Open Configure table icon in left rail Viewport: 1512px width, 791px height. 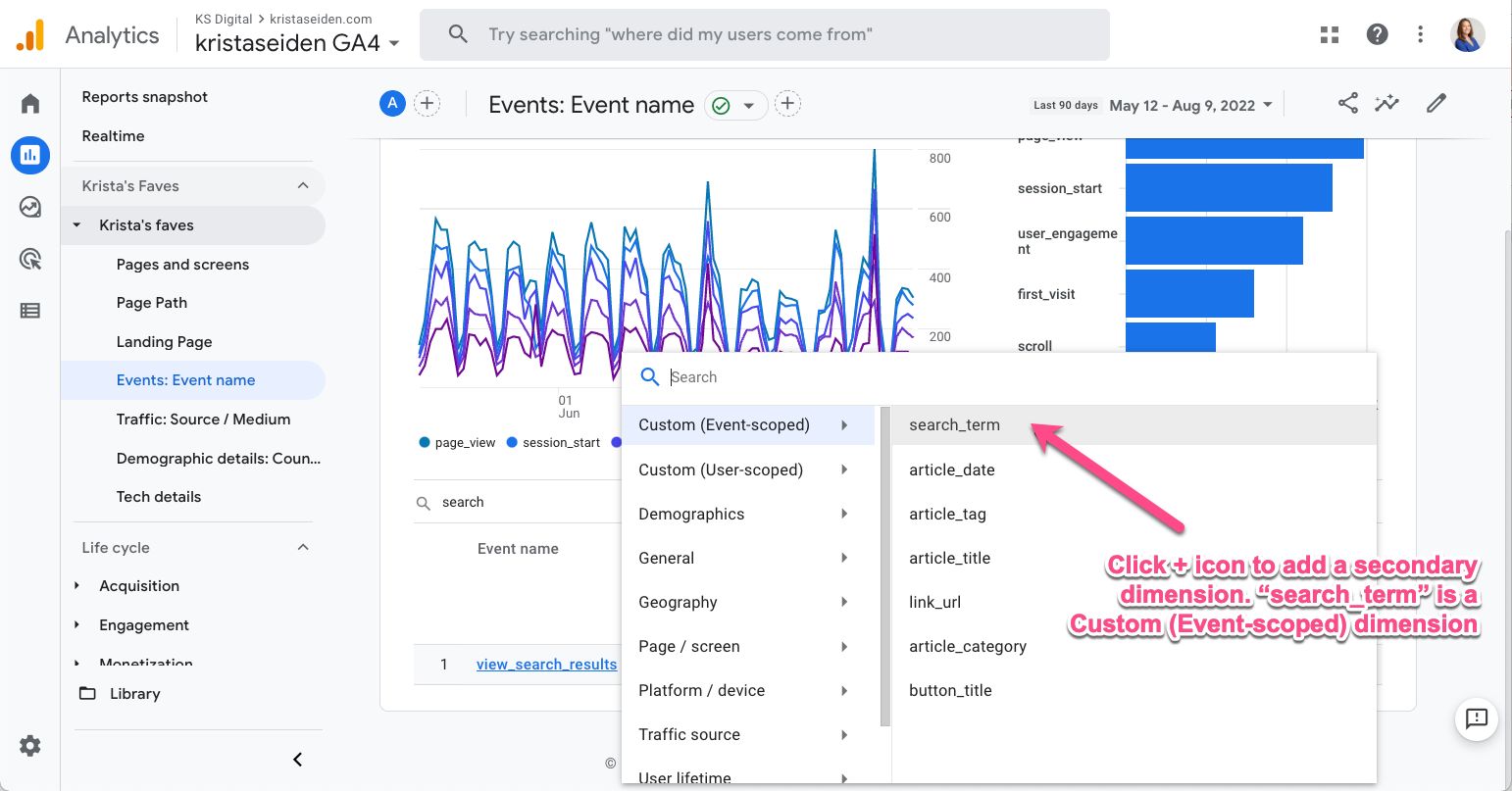tap(30, 311)
